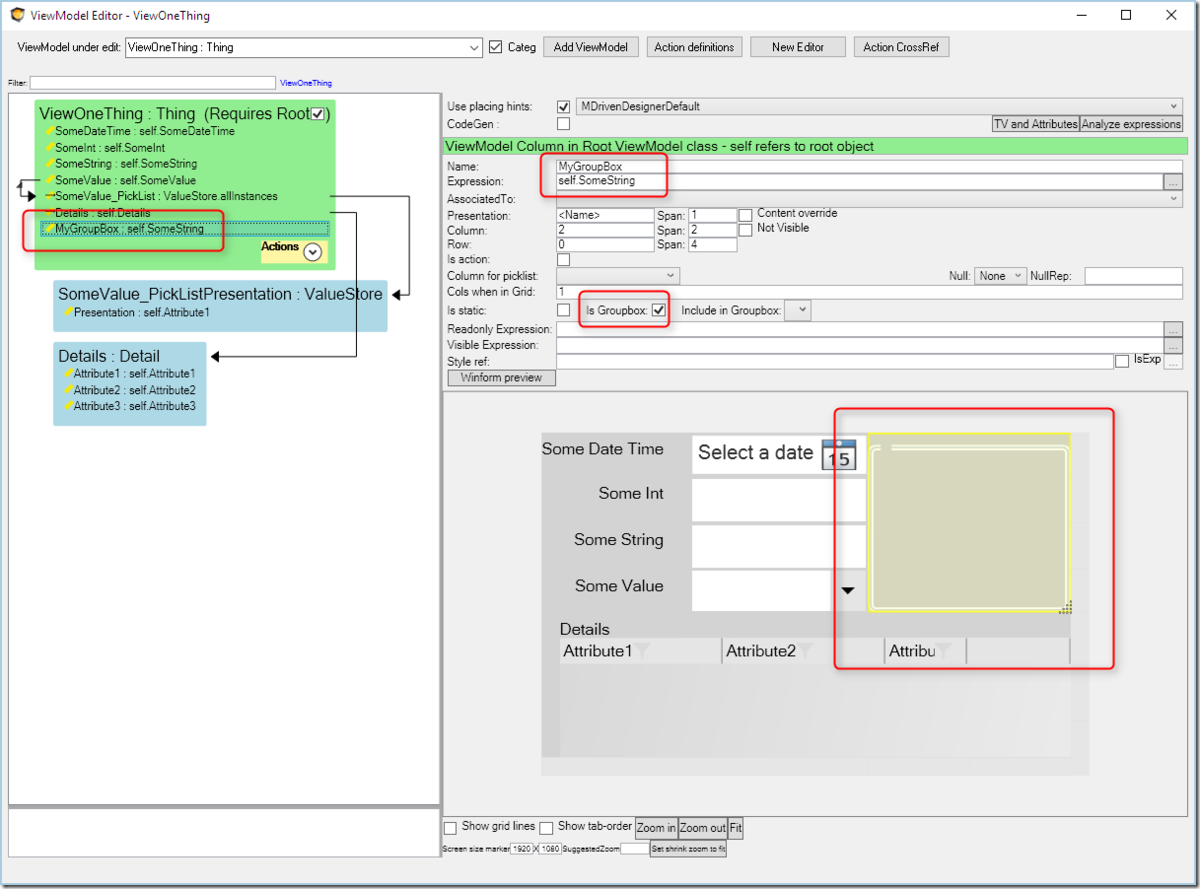Viewport: 1200px width, 889px height.
Task: Enable Show grid lines checkbox
Action: [x=450, y=828]
